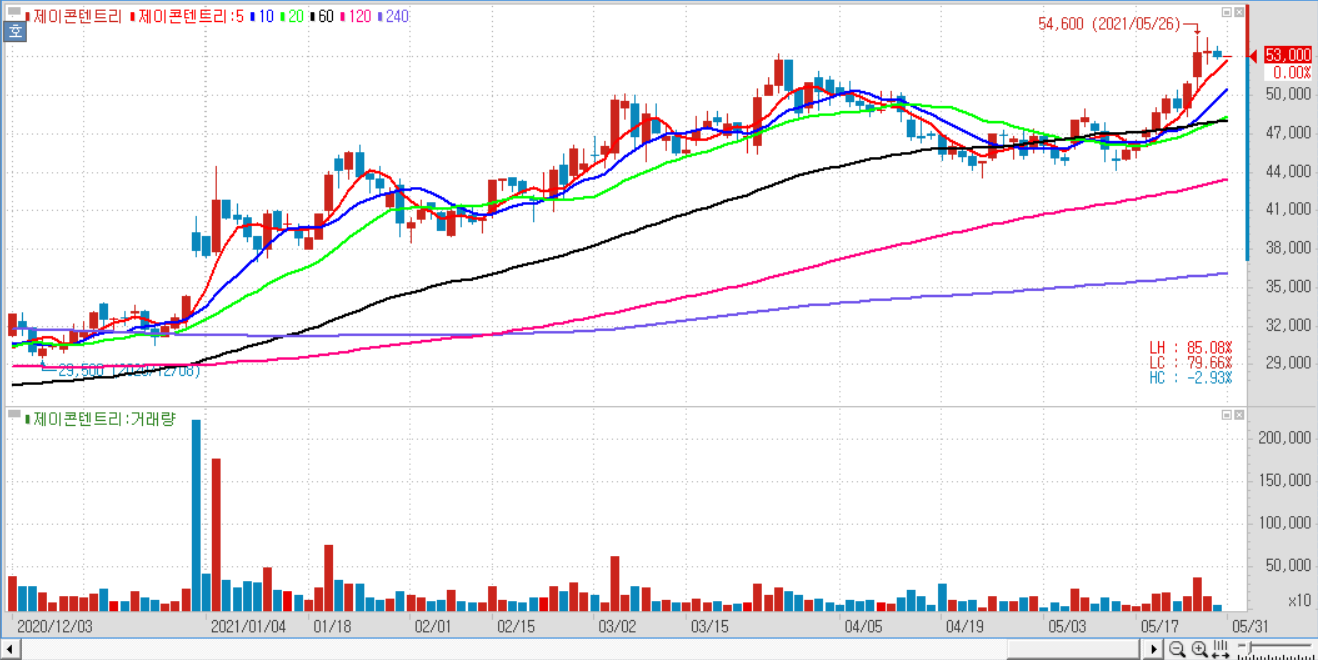Image resolution: width=1318 pixels, height=660 pixels.
Task: Select the 제이콘텐트리 price series legend
Action: coord(74,16)
